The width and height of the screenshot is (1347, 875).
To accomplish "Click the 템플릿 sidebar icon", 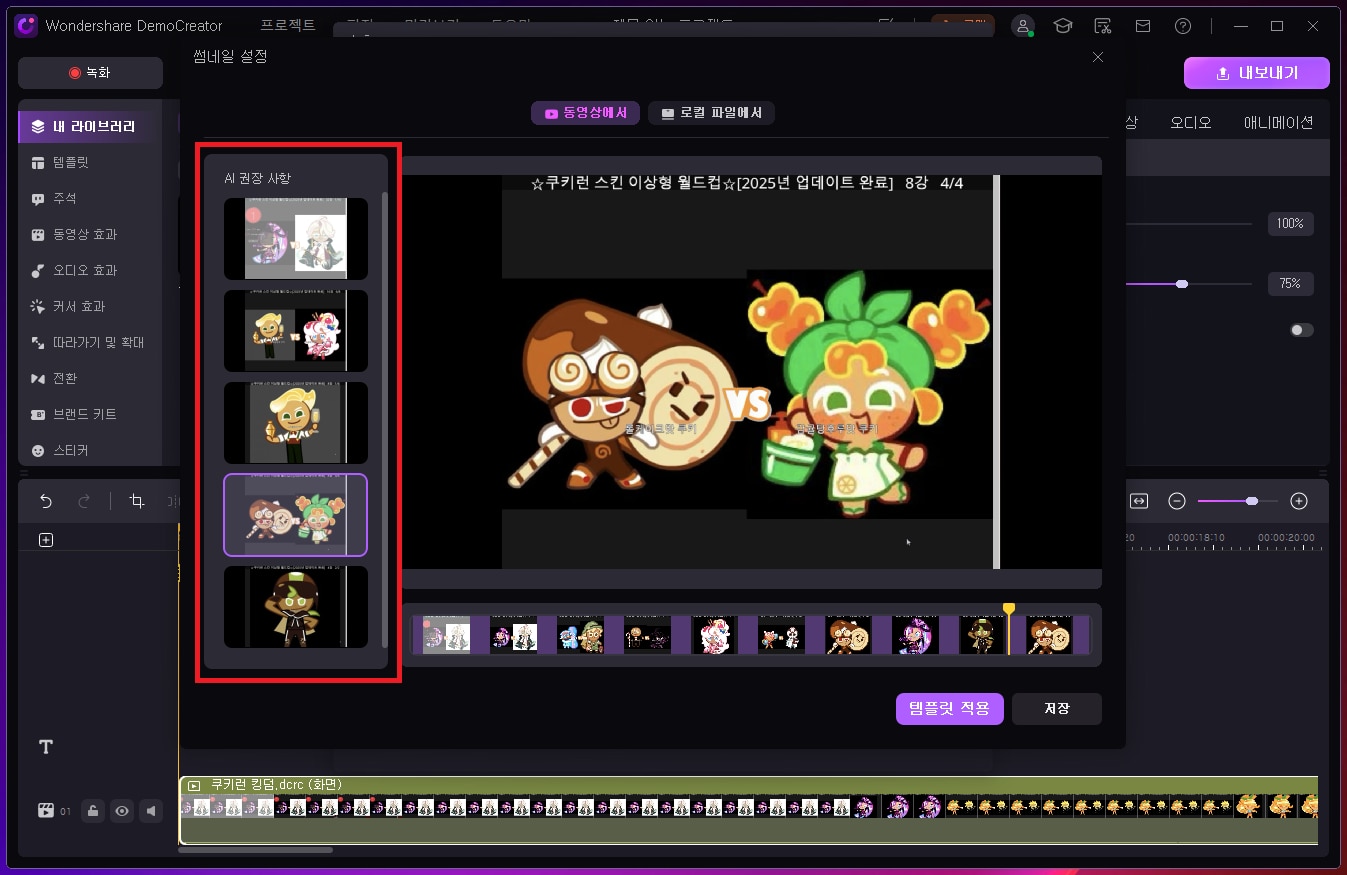I will [38, 162].
